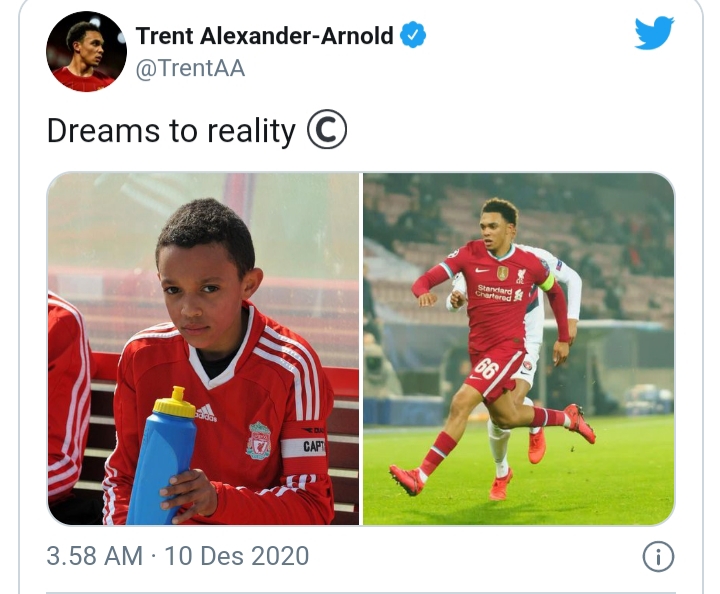Click the Liverpool crest on child's shirt

pos(259,441)
